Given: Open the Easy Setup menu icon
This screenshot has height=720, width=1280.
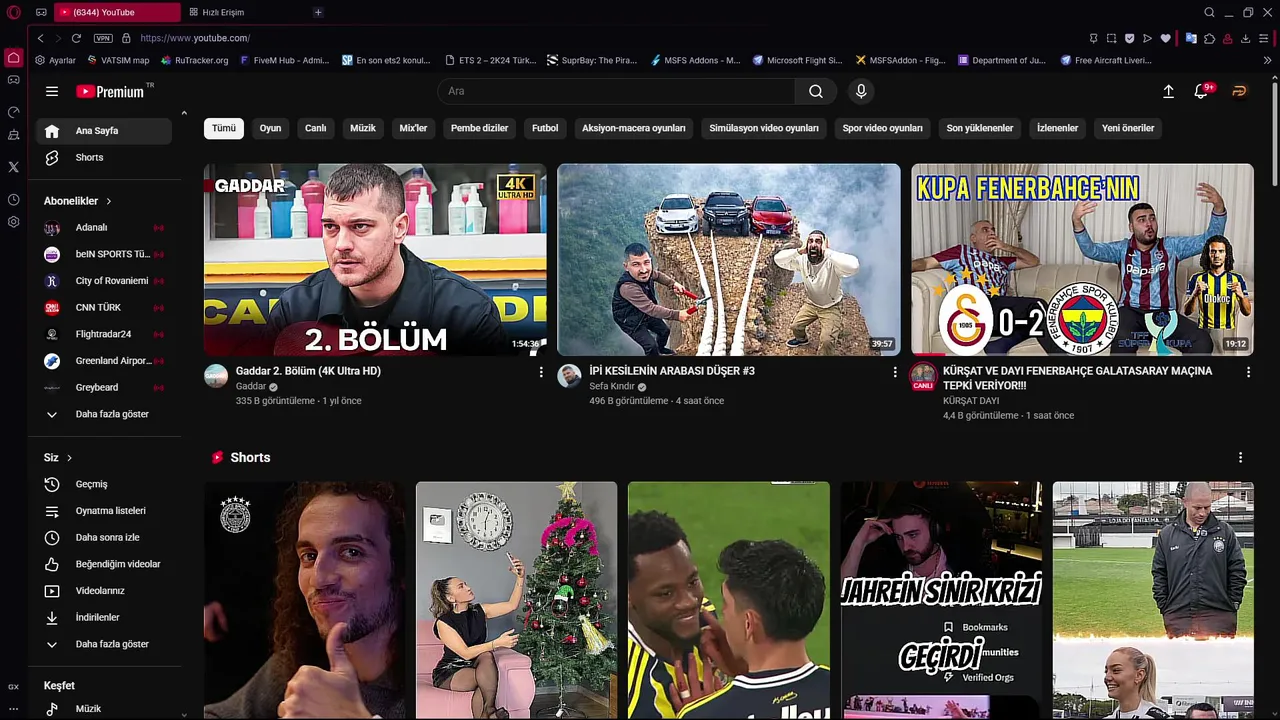Looking at the screenshot, I should (x=1264, y=38).
